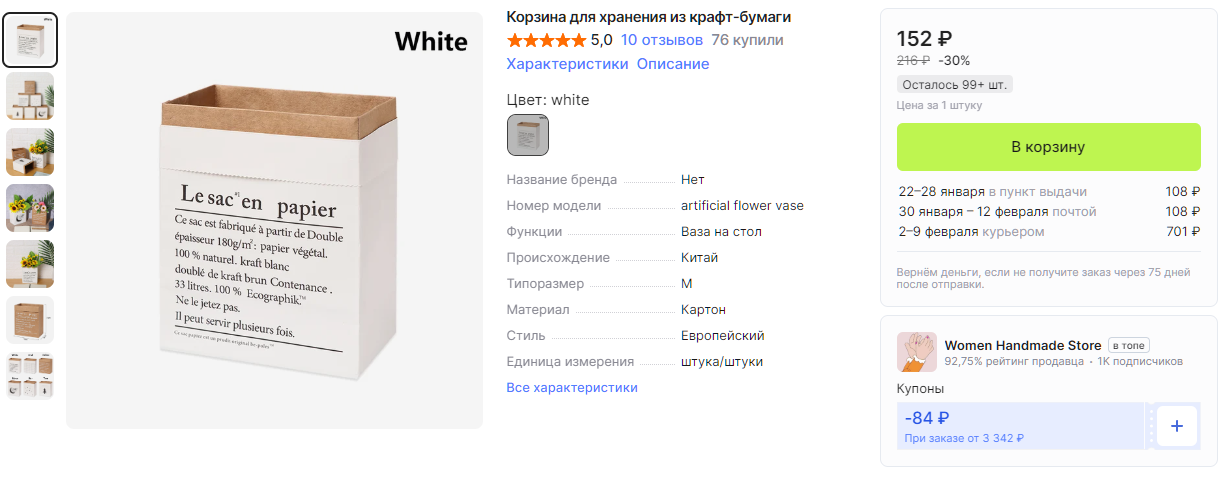The height and width of the screenshot is (502, 1231).
Task: Click the Осталось 99+ шт. stock label
Action: click(954, 85)
